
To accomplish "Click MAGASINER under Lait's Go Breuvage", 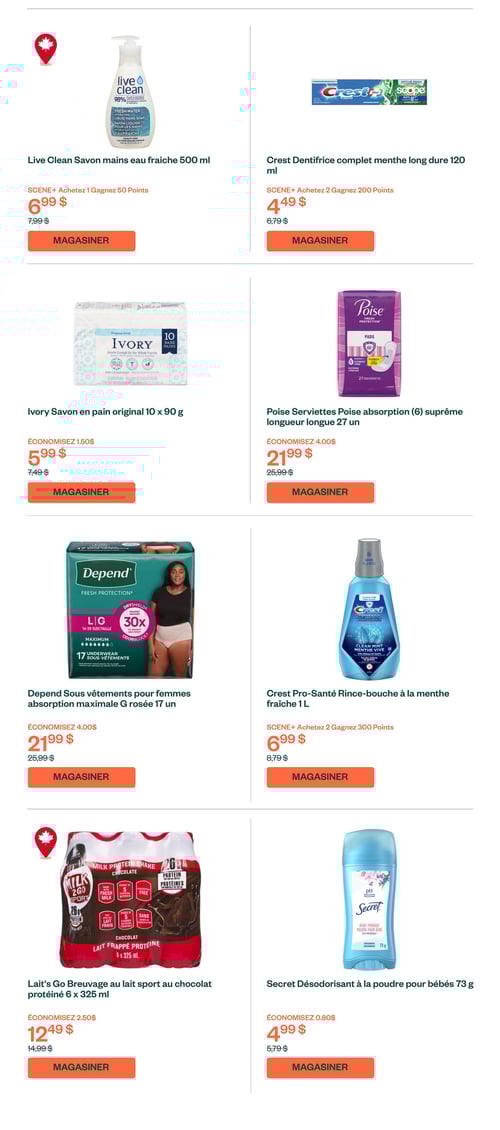I will [x=81, y=1067].
